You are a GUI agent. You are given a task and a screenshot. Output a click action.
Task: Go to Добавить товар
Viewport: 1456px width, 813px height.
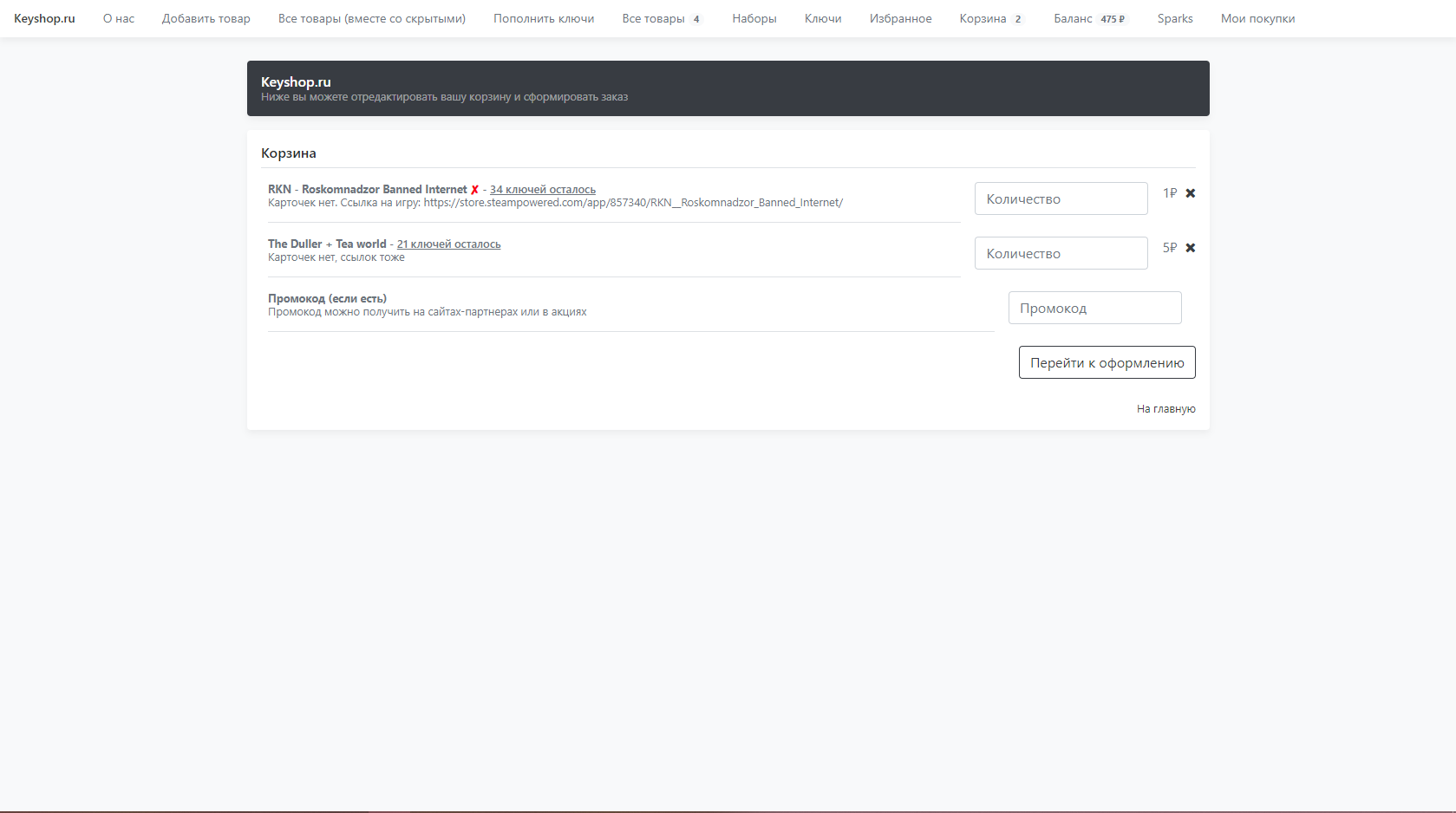tap(206, 18)
